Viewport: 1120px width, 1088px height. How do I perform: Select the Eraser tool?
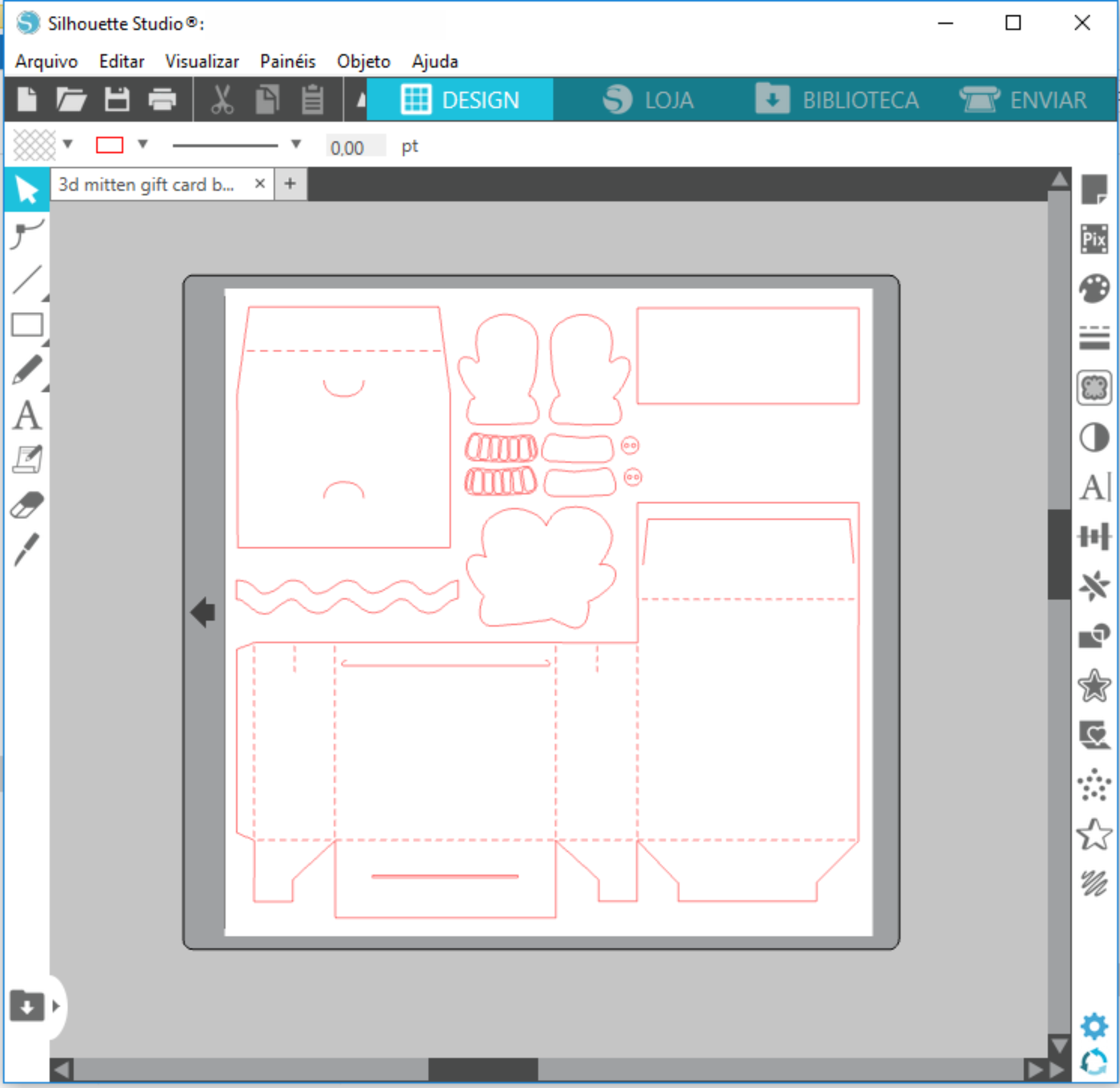pyautogui.click(x=27, y=505)
